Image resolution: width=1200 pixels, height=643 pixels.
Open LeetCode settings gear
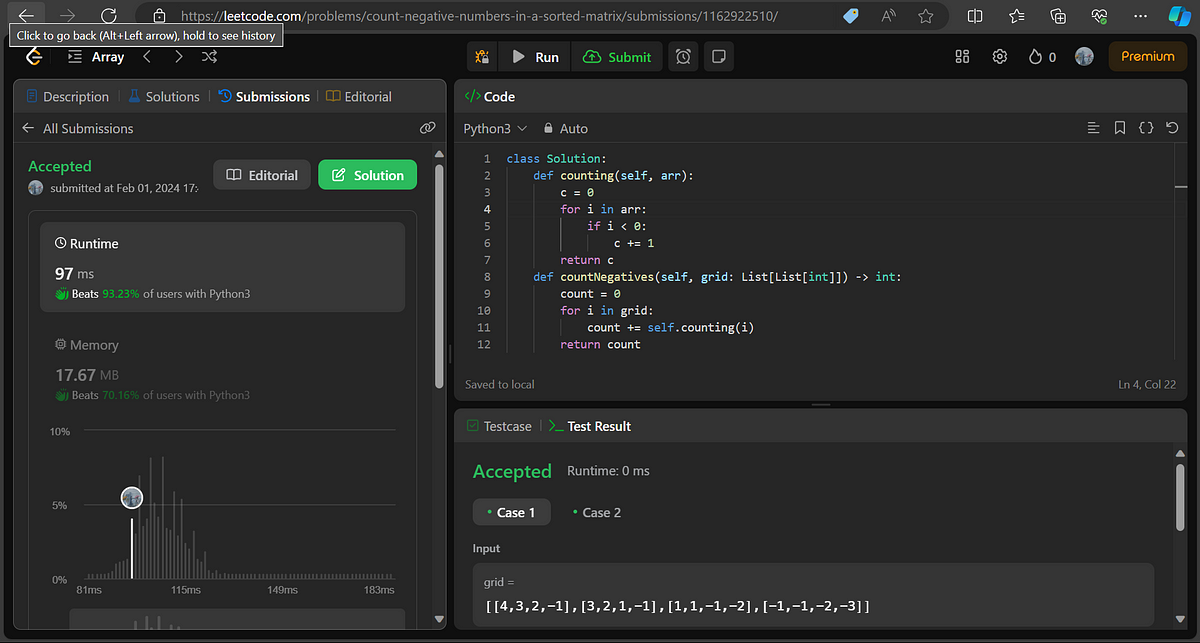(x=999, y=57)
